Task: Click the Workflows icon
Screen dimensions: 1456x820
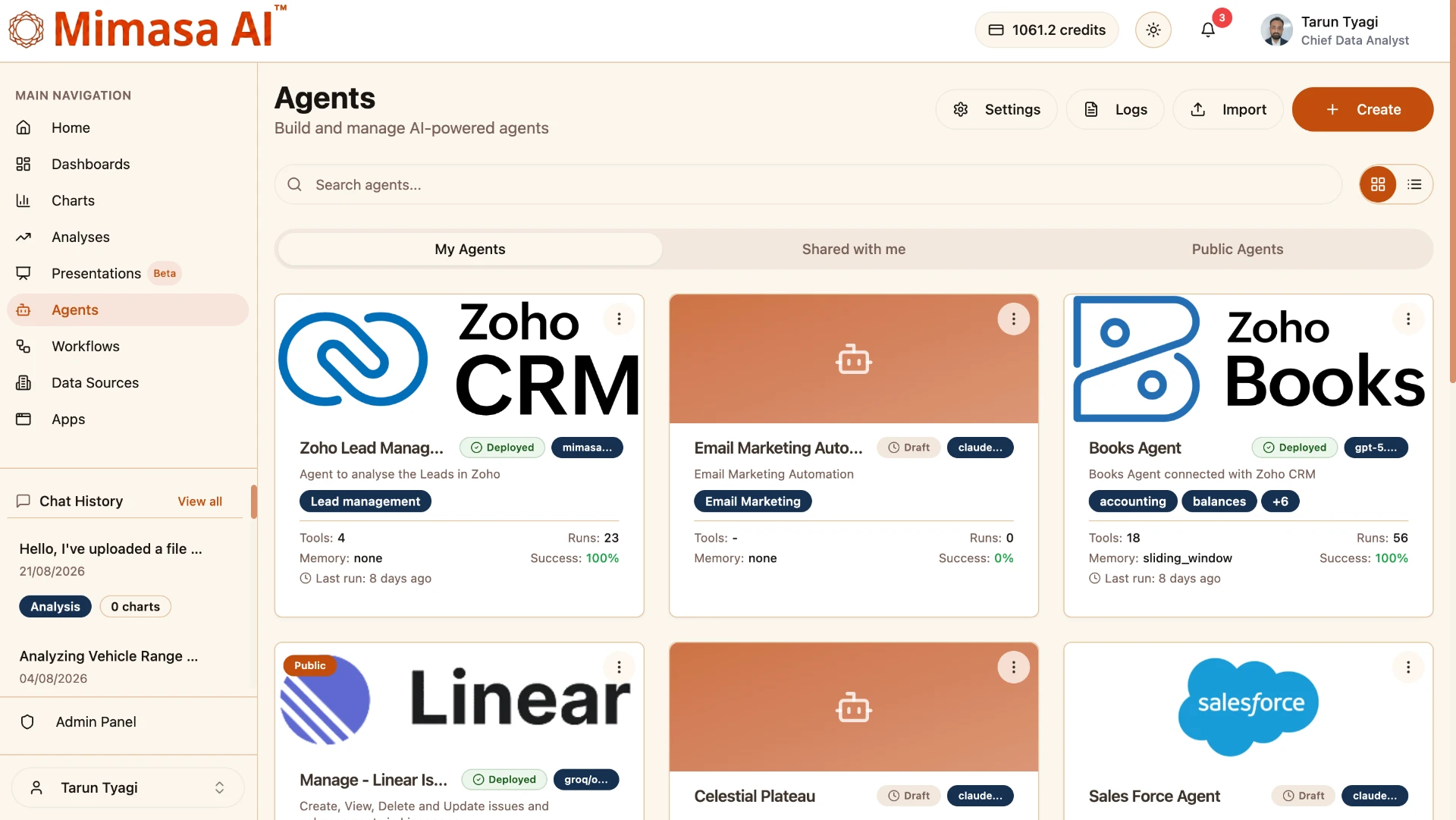Action: [x=24, y=346]
